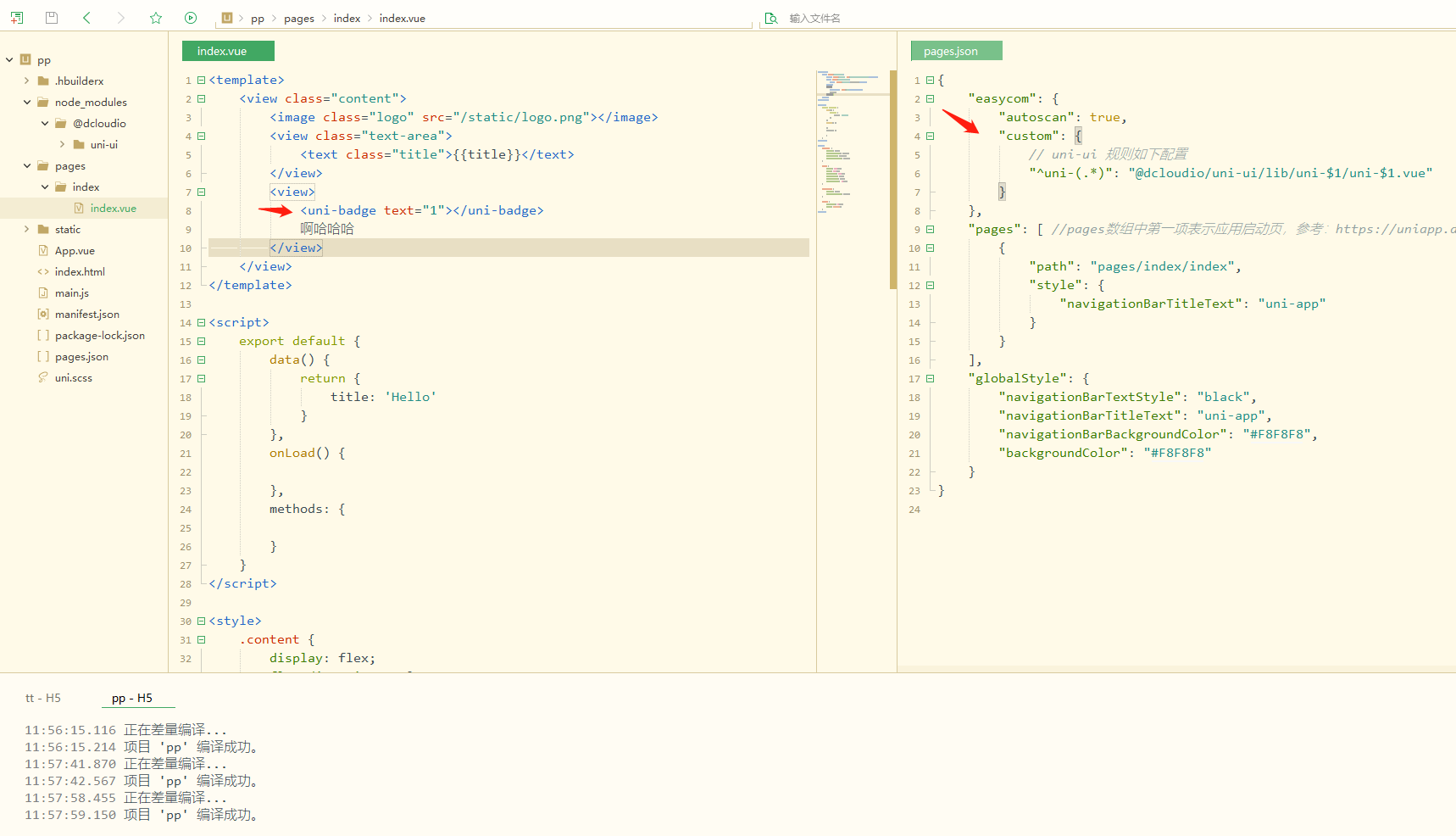Fold the globalStyle block in pages.json
Screen dimensions: 1456x836
pyautogui.click(x=931, y=378)
